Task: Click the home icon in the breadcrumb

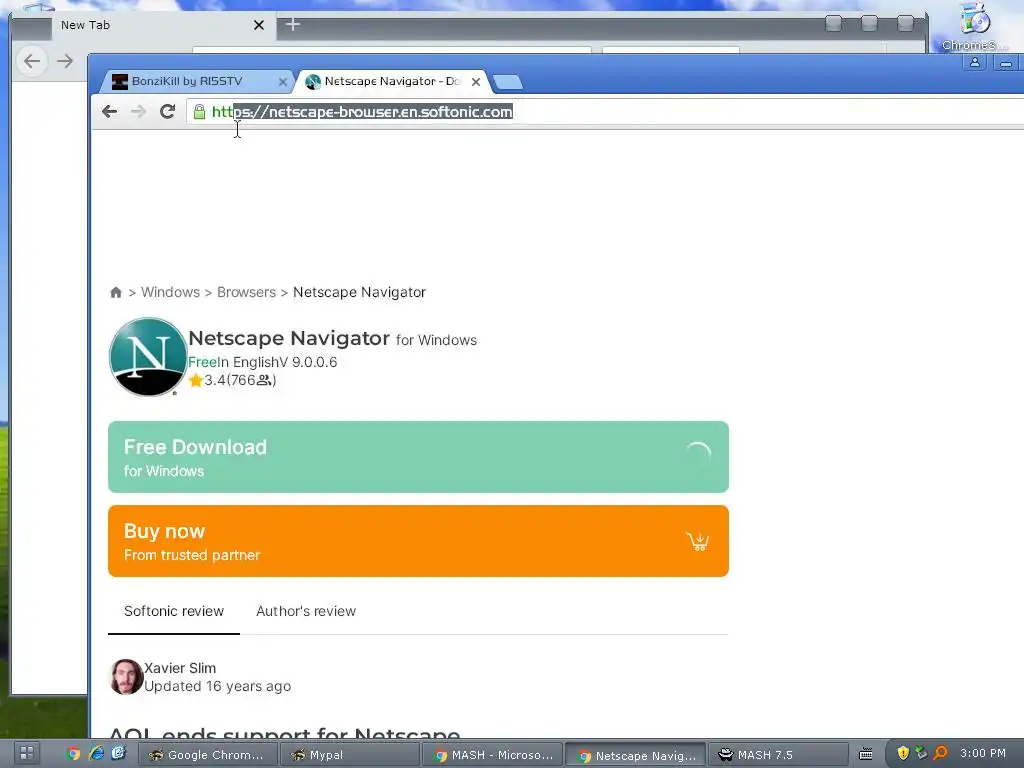Action: (116, 293)
